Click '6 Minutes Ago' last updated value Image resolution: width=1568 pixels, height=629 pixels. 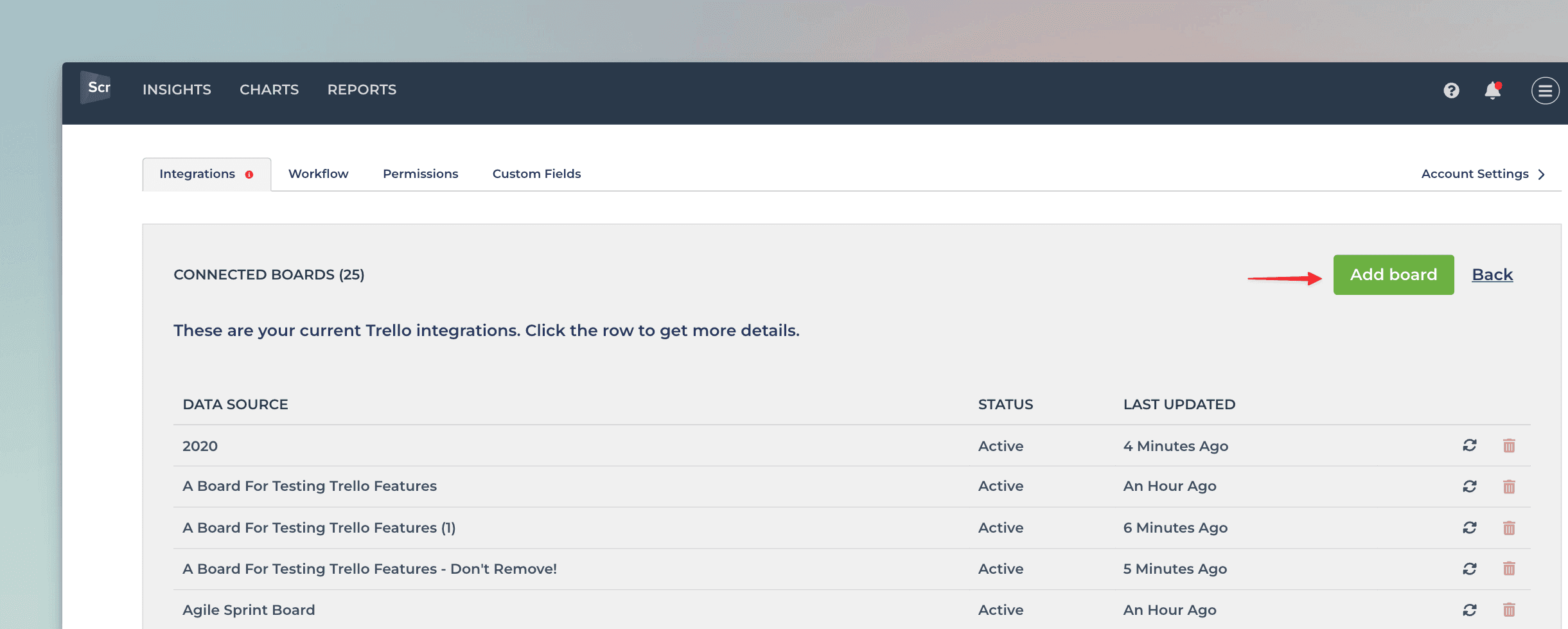click(1175, 527)
